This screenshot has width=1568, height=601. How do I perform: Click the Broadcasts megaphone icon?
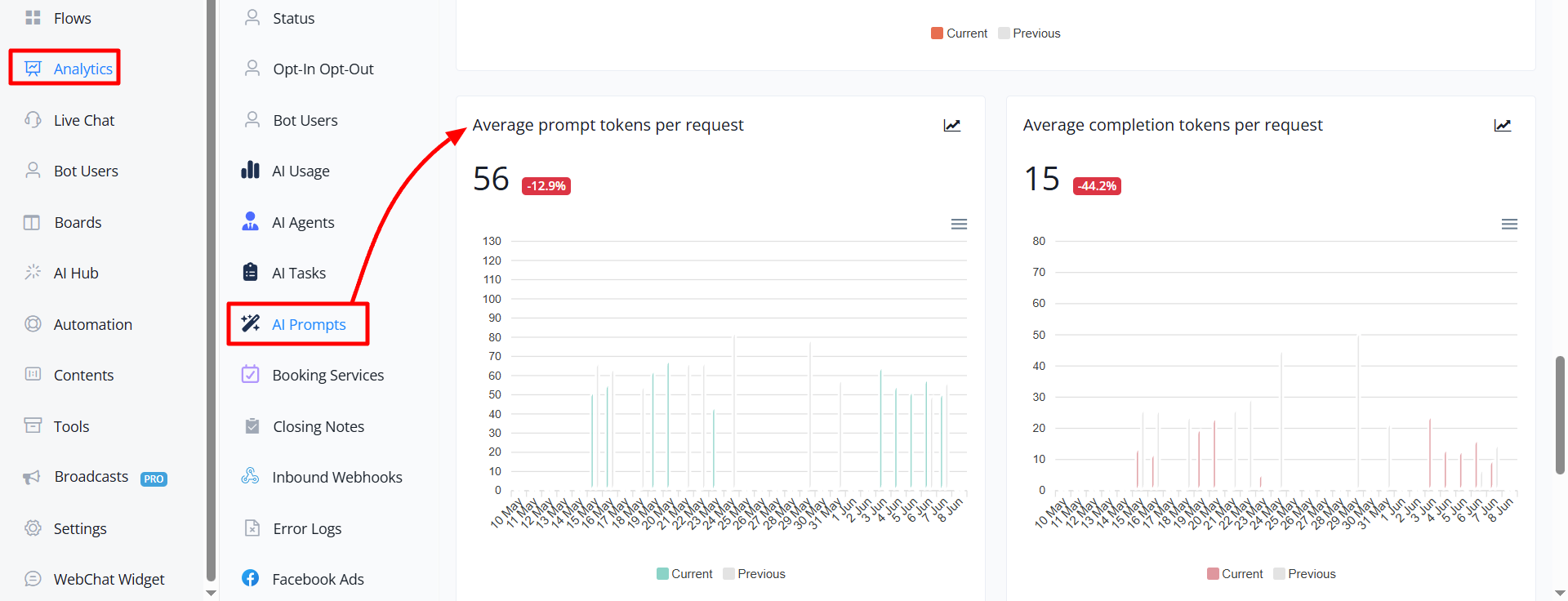pos(32,477)
